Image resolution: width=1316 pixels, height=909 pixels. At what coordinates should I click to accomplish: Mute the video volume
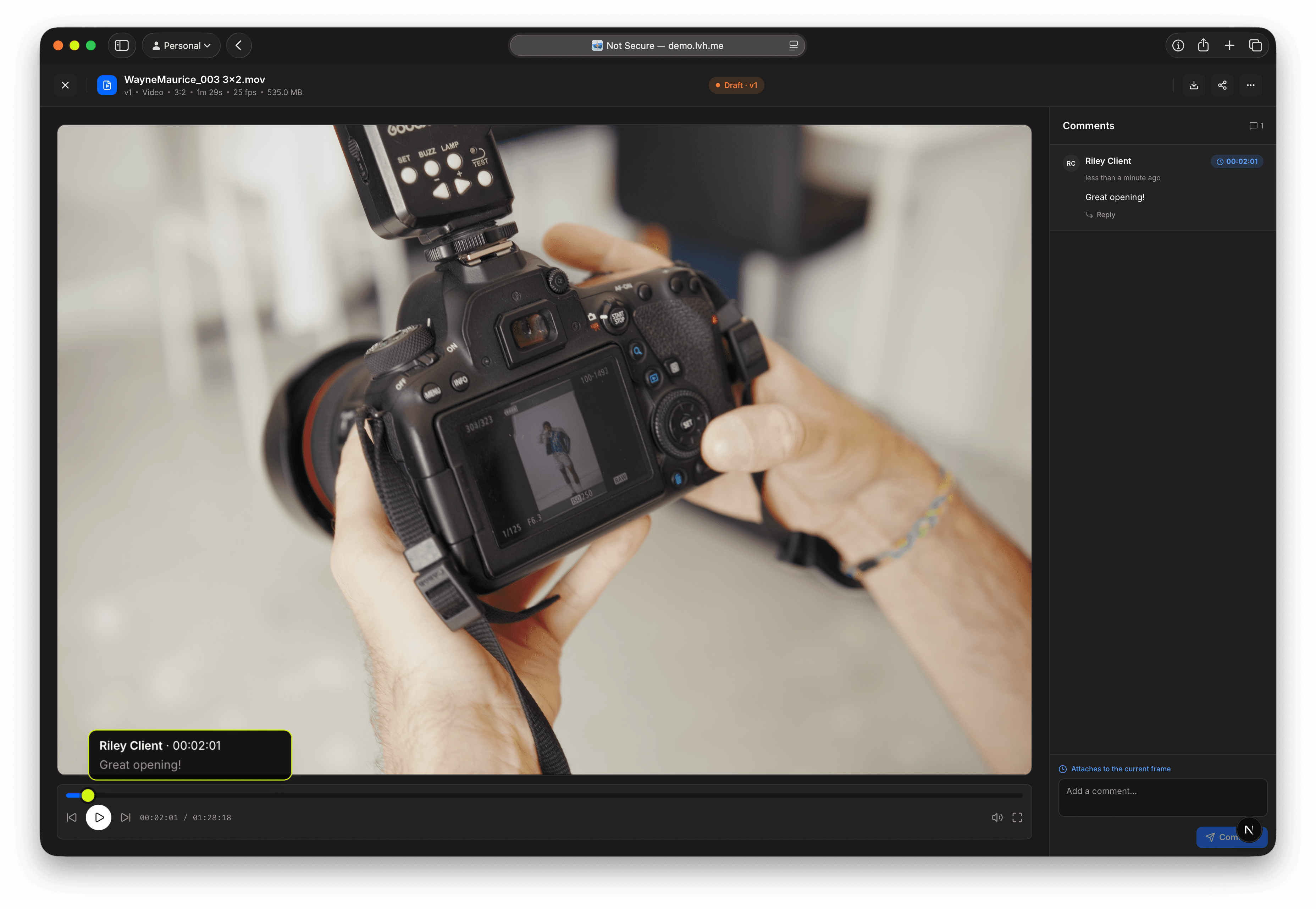click(x=997, y=818)
